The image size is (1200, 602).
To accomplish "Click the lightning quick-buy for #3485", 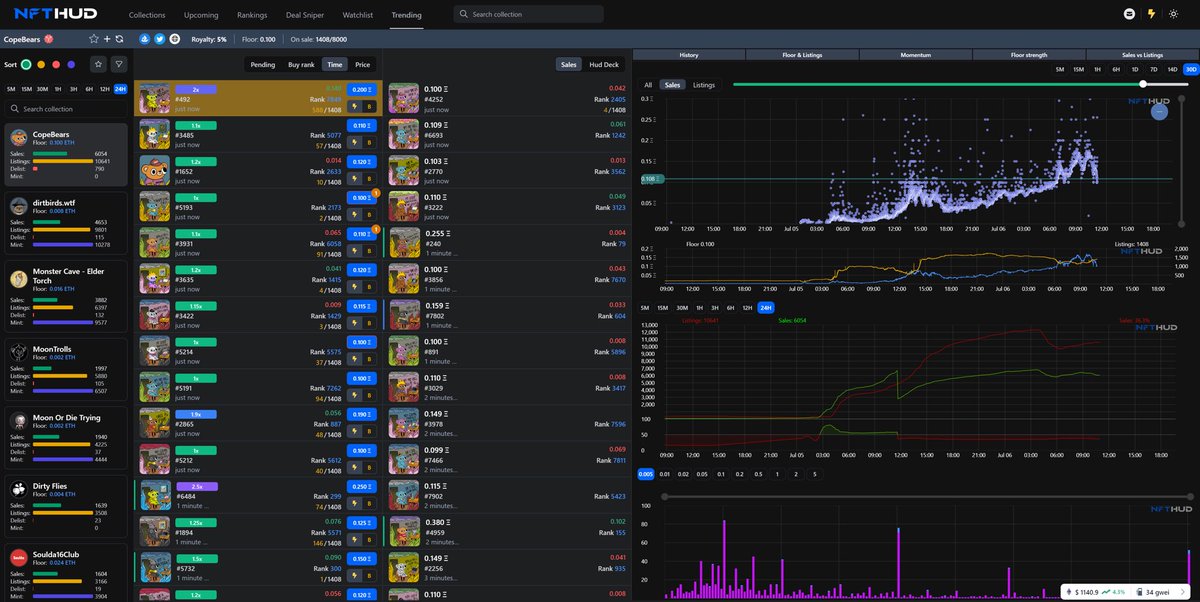I will (354, 141).
